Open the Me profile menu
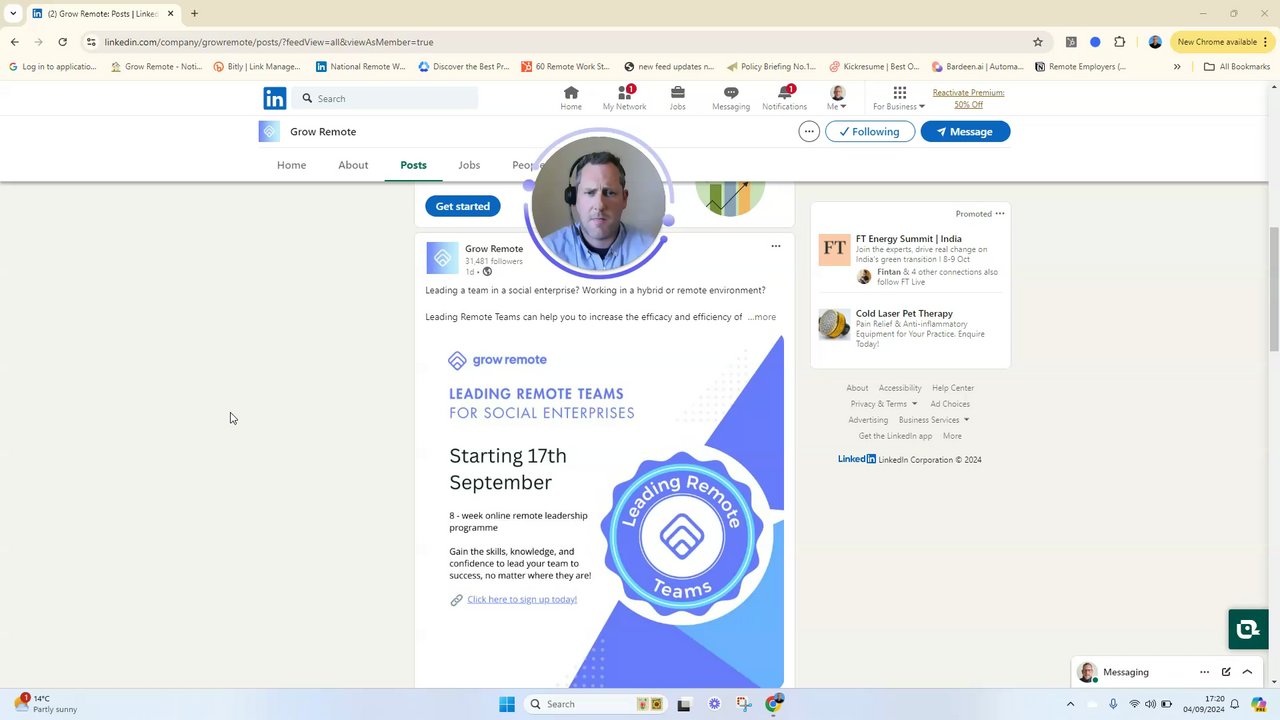Screen dimensions: 1280x720 pos(837,98)
